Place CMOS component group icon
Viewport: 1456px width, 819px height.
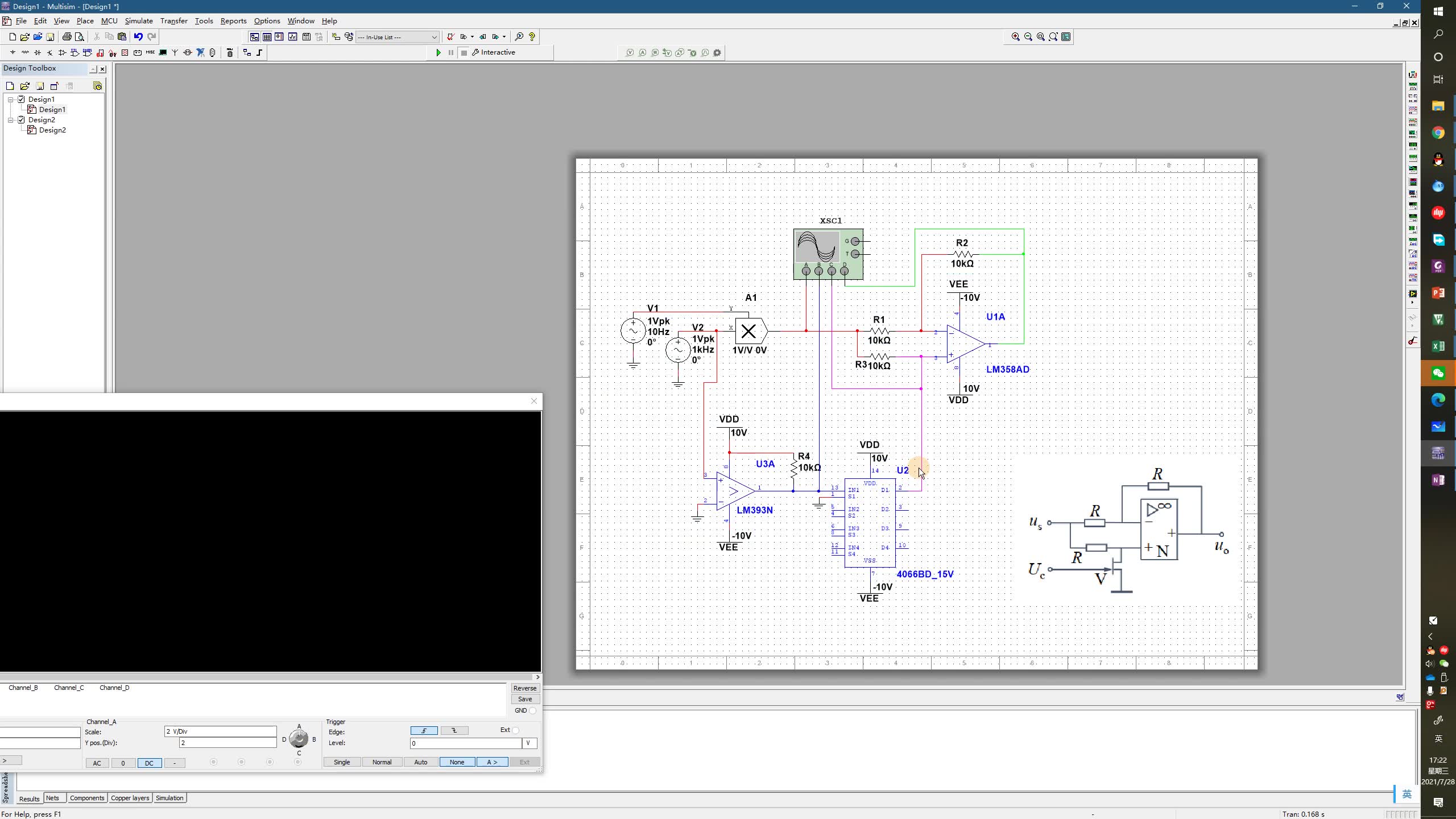click(88, 53)
